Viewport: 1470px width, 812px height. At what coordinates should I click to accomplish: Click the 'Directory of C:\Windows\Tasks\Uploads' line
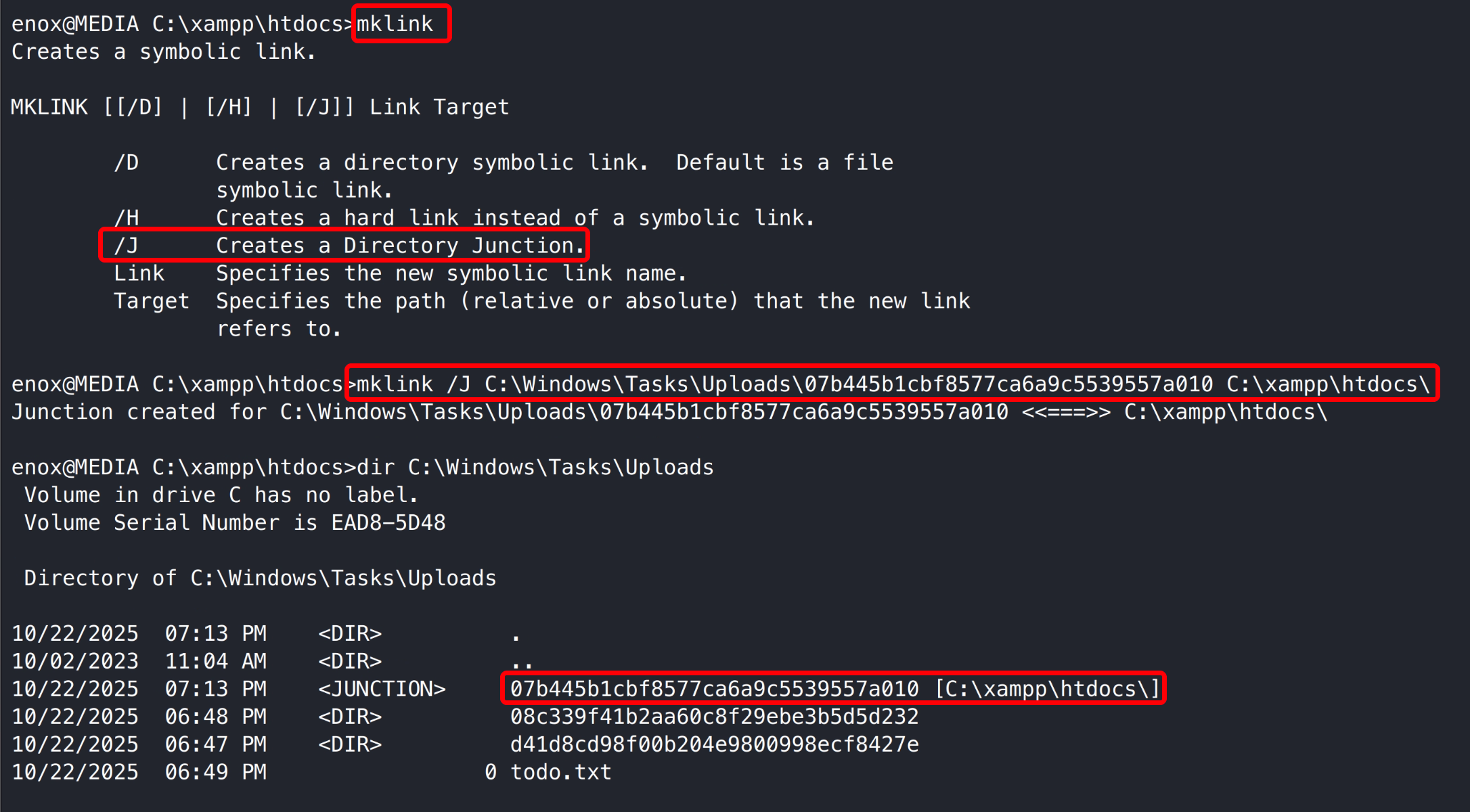pos(260,579)
